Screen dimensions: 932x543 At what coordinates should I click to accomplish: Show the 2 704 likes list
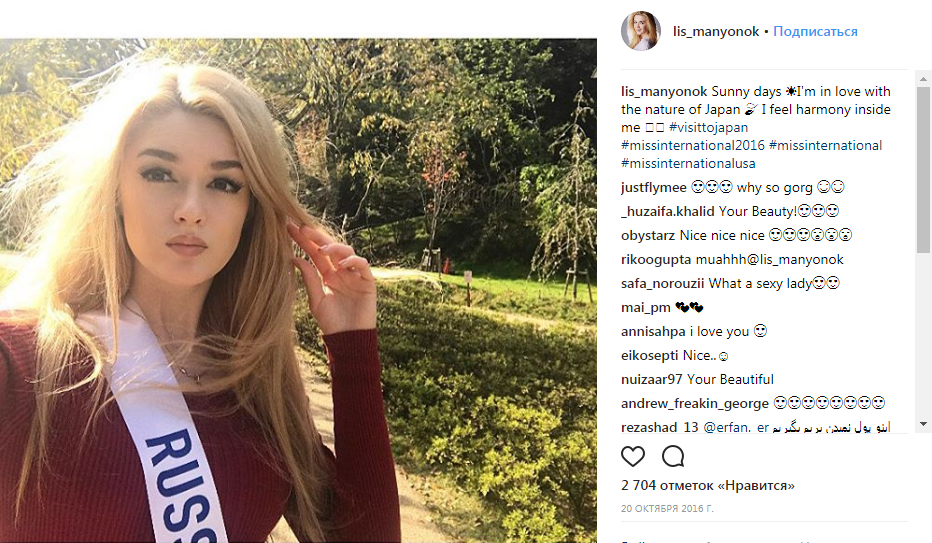point(708,486)
